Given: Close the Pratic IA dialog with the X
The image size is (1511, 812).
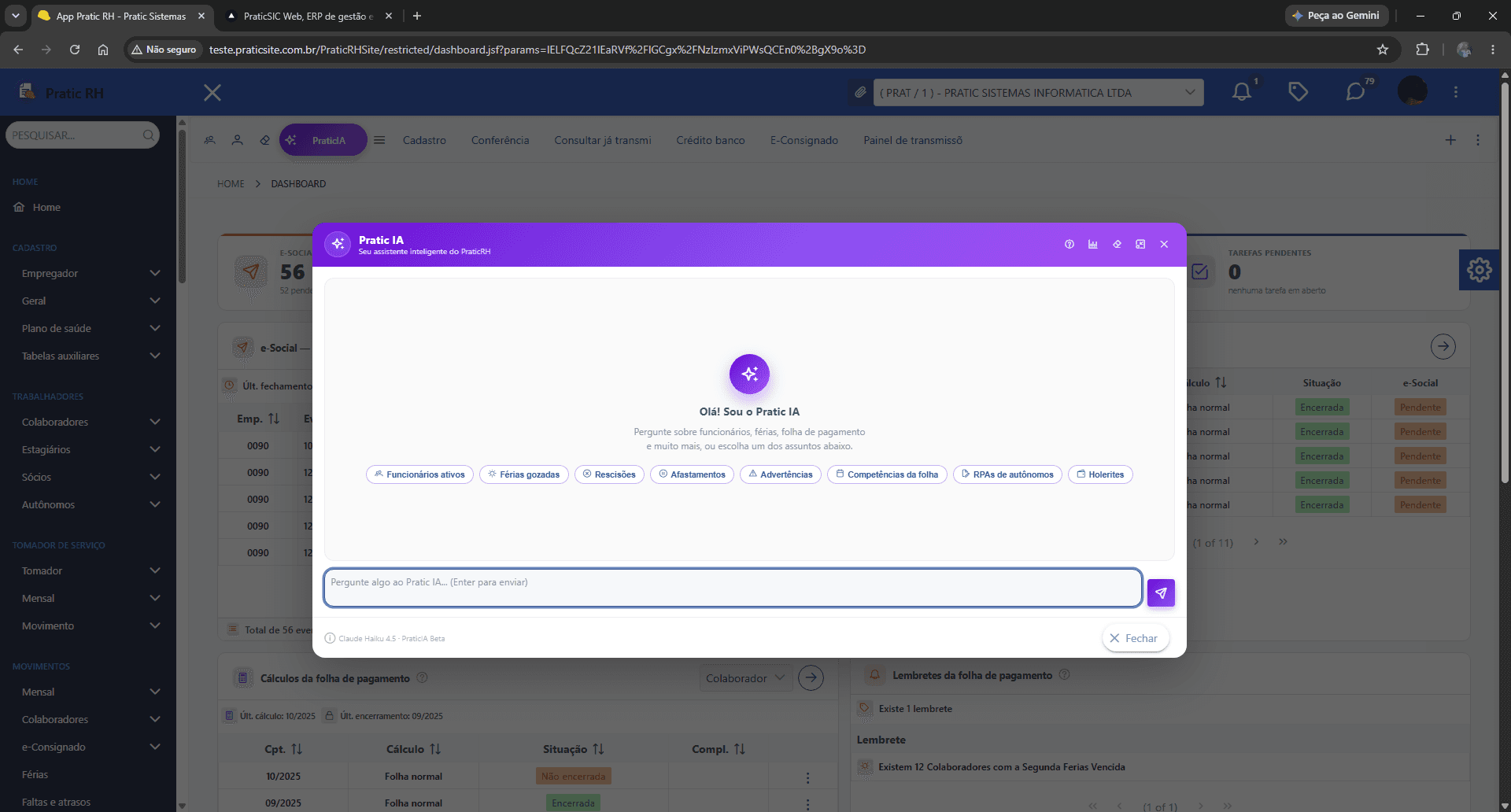Looking at the screenshot, I should pos(1164,245).
